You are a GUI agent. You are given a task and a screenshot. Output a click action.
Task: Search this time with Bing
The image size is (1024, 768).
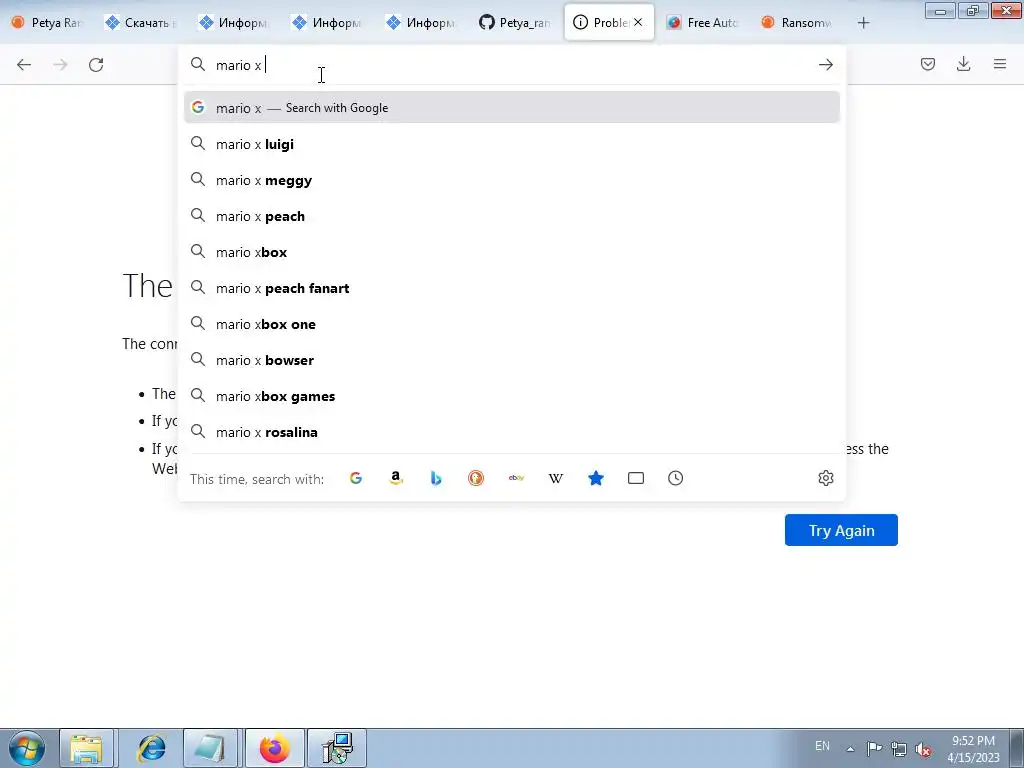pos(436,478)
